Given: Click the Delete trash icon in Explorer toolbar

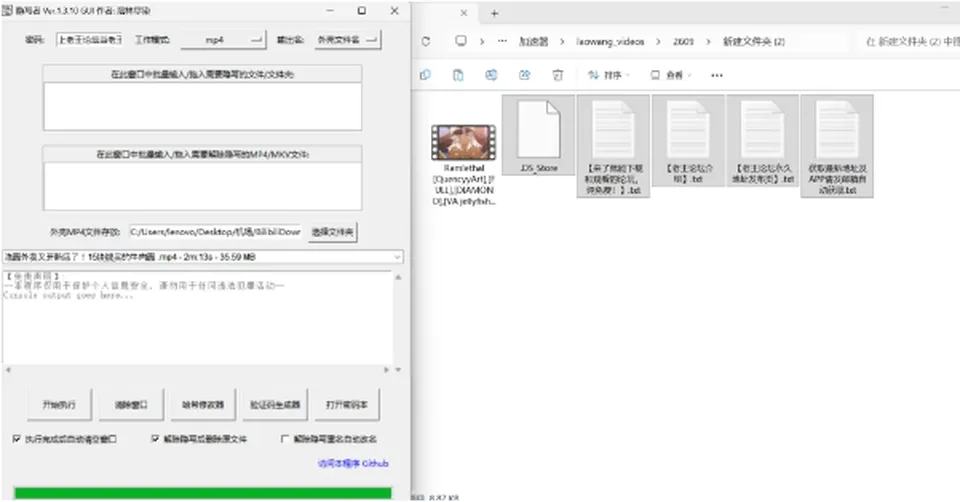Looking at the screenshot, I should pyautogui.click(x=558, y=75).
